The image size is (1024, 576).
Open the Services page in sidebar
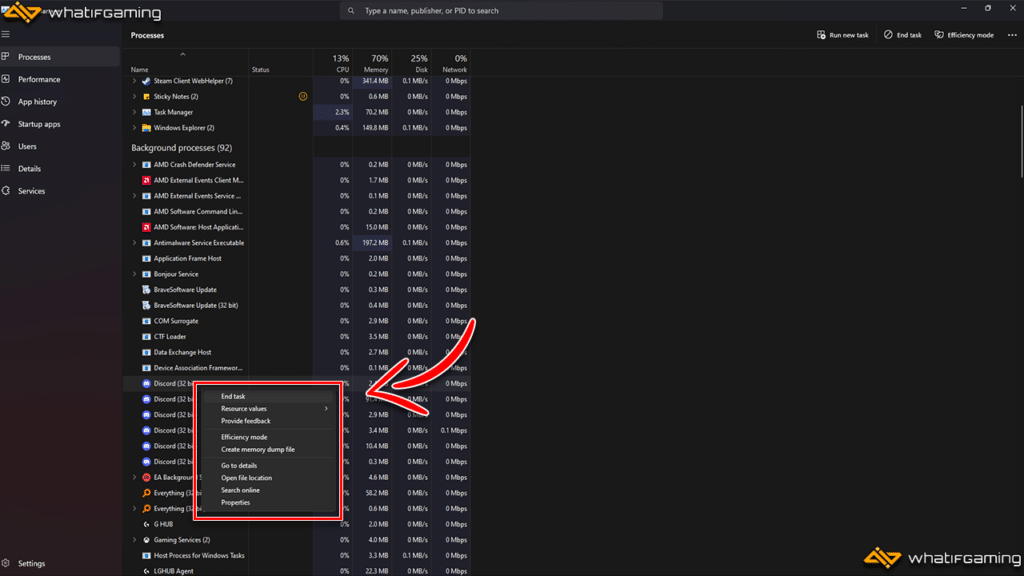coord(31,191)
